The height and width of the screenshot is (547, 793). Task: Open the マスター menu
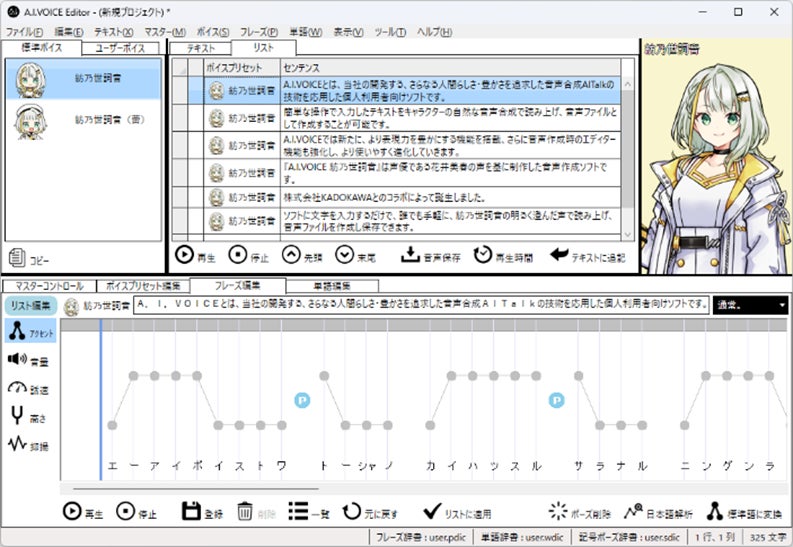pyautogui.click(x=165, y=32)
